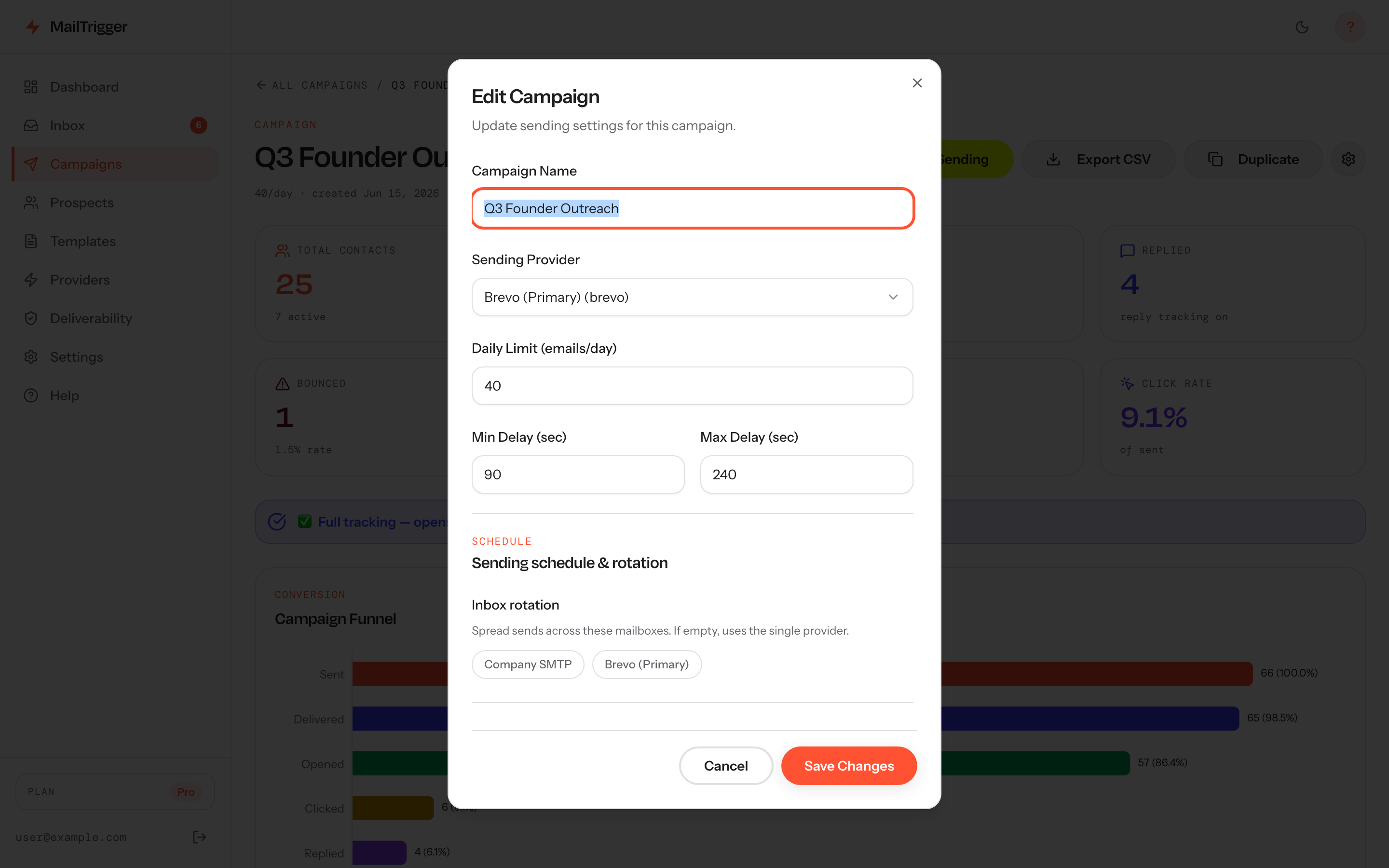Click the Campaigns paper plane icon
Screen dimensions: 1389x868
(x=31, y=163)
